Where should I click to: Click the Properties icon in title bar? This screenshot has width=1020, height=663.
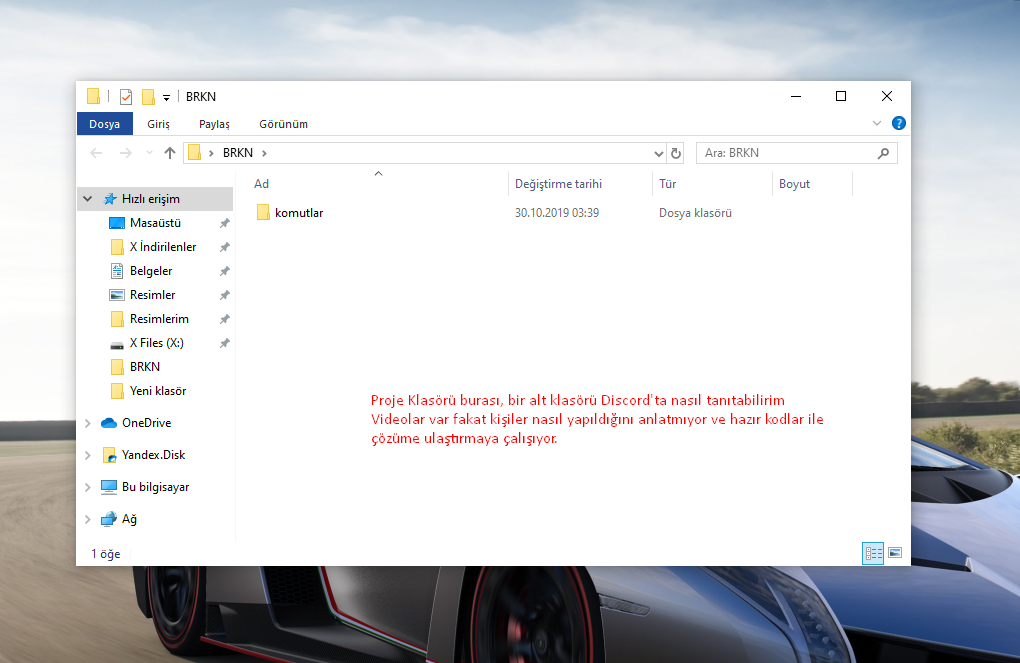pyautogui.click(x=126, y=97)
